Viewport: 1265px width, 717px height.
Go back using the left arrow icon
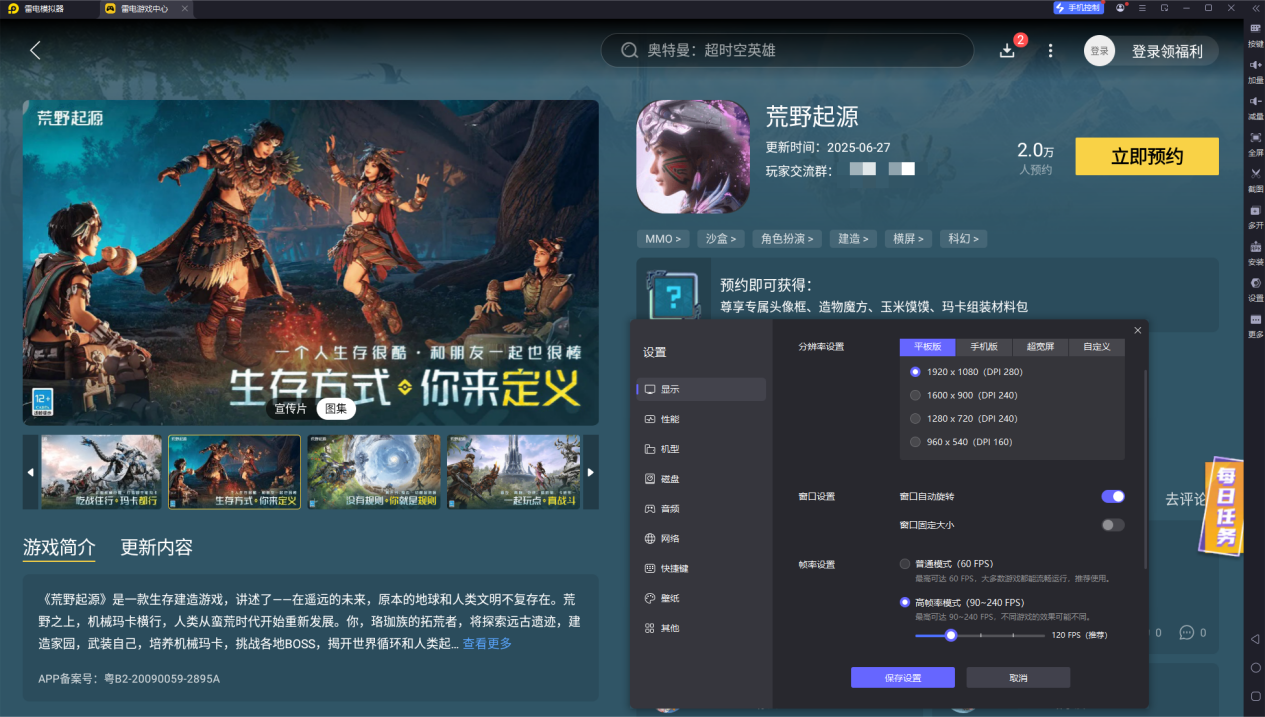pos(36,50)
